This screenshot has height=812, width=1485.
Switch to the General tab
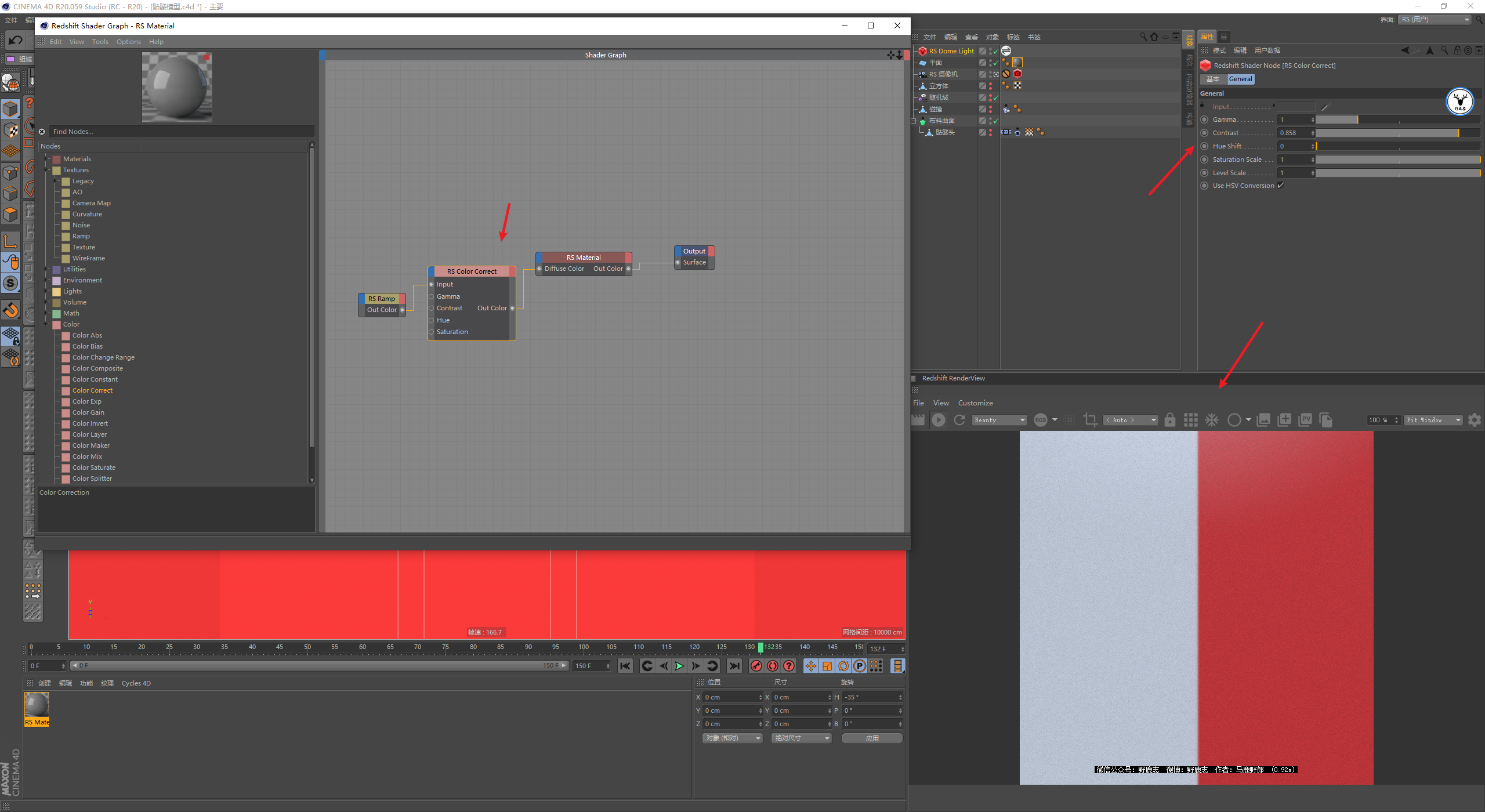[x=1240, y=79]
